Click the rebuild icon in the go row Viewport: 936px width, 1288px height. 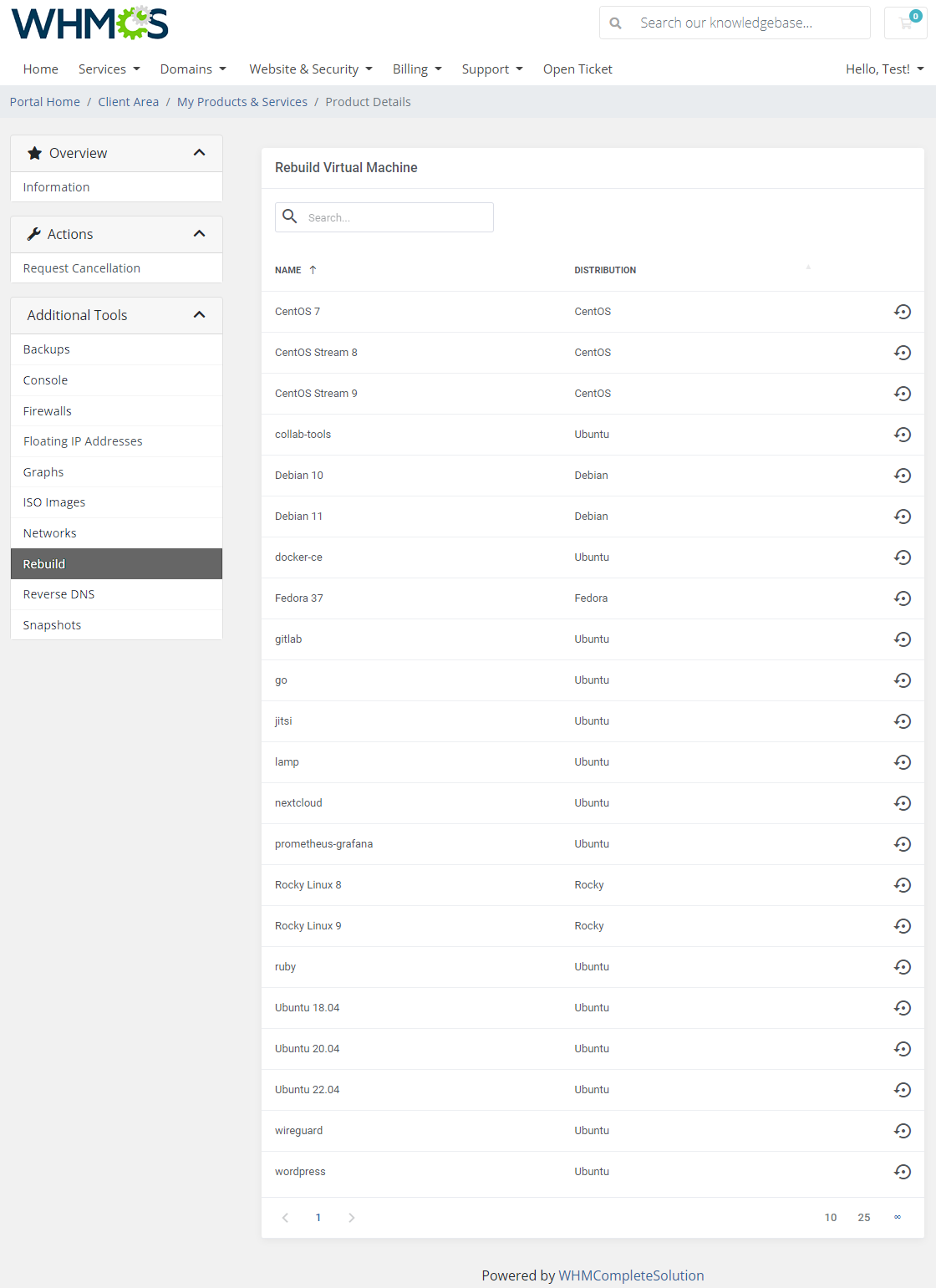click(902, 680)
